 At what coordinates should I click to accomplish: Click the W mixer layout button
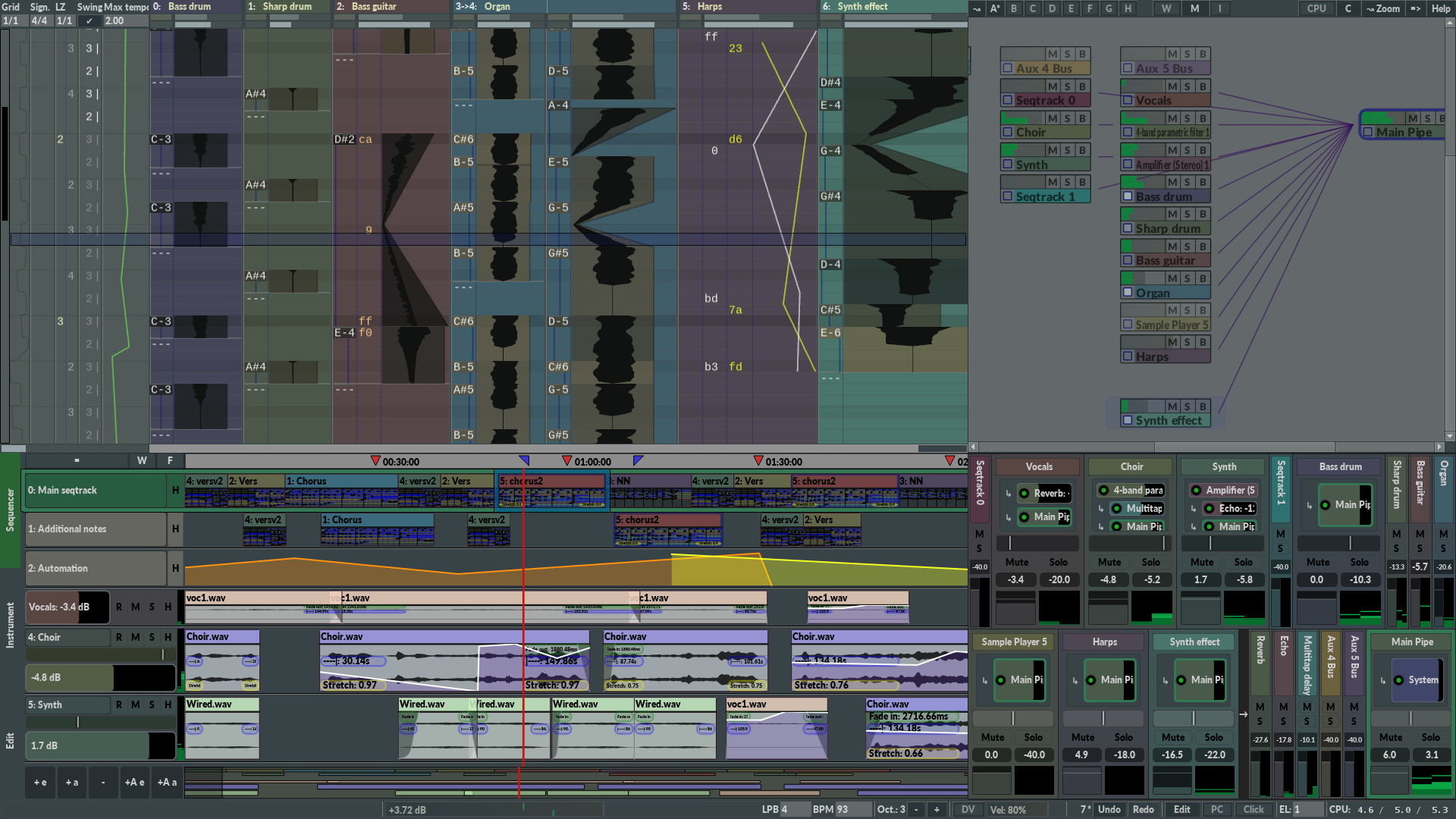click(1166, 8)
